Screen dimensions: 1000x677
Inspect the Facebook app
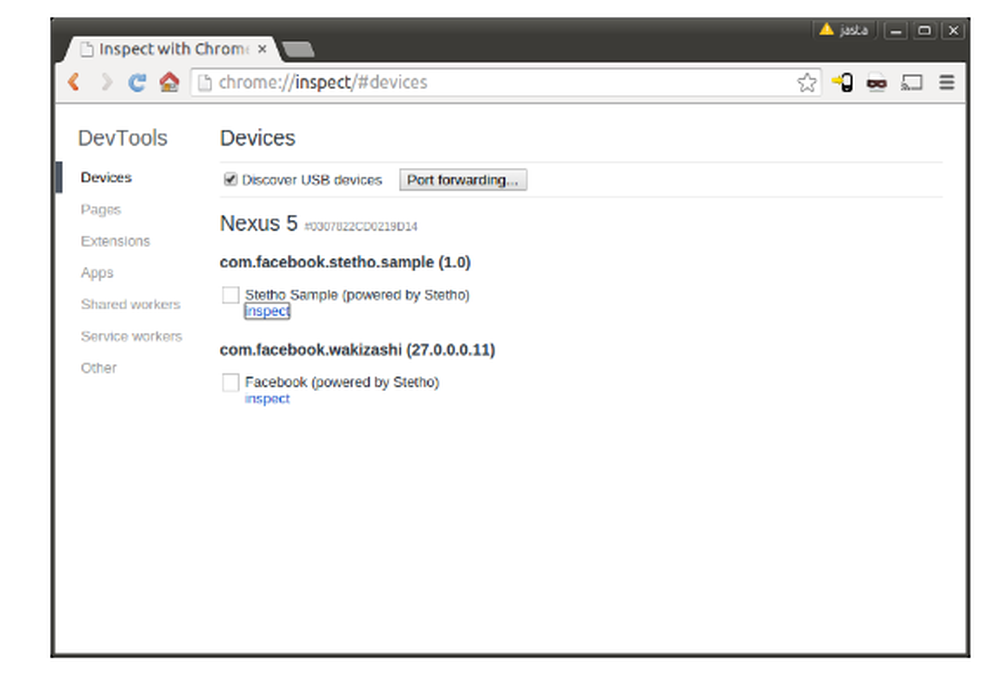point(267,398)
